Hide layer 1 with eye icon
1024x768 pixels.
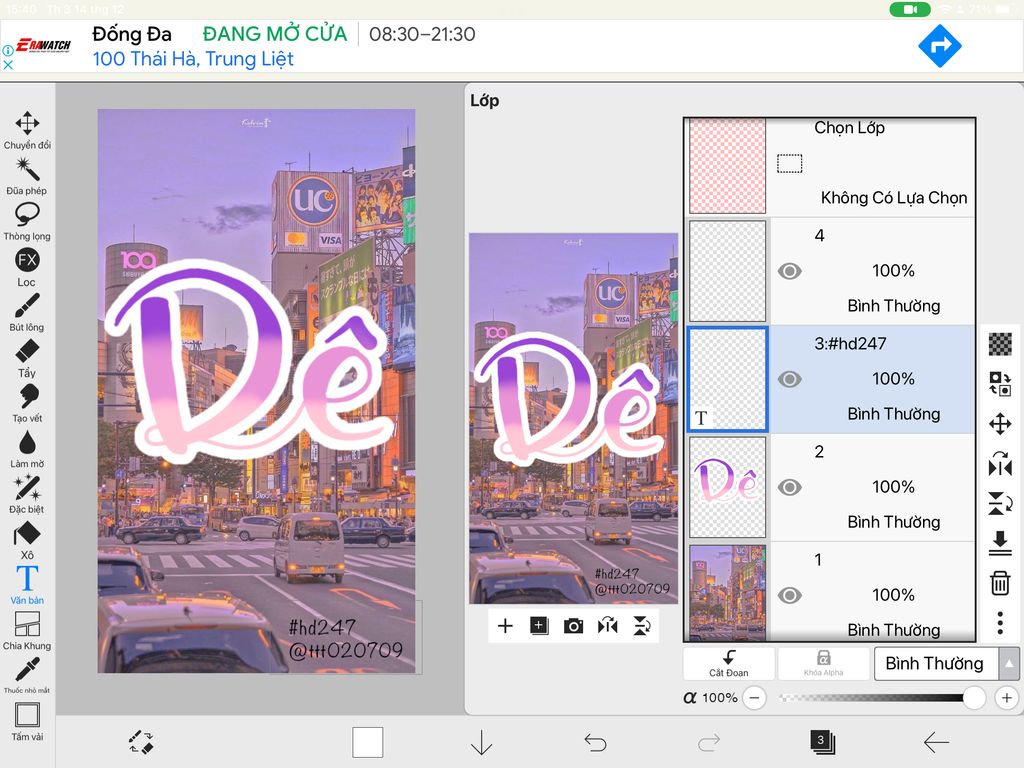click(x=790, y=596)
